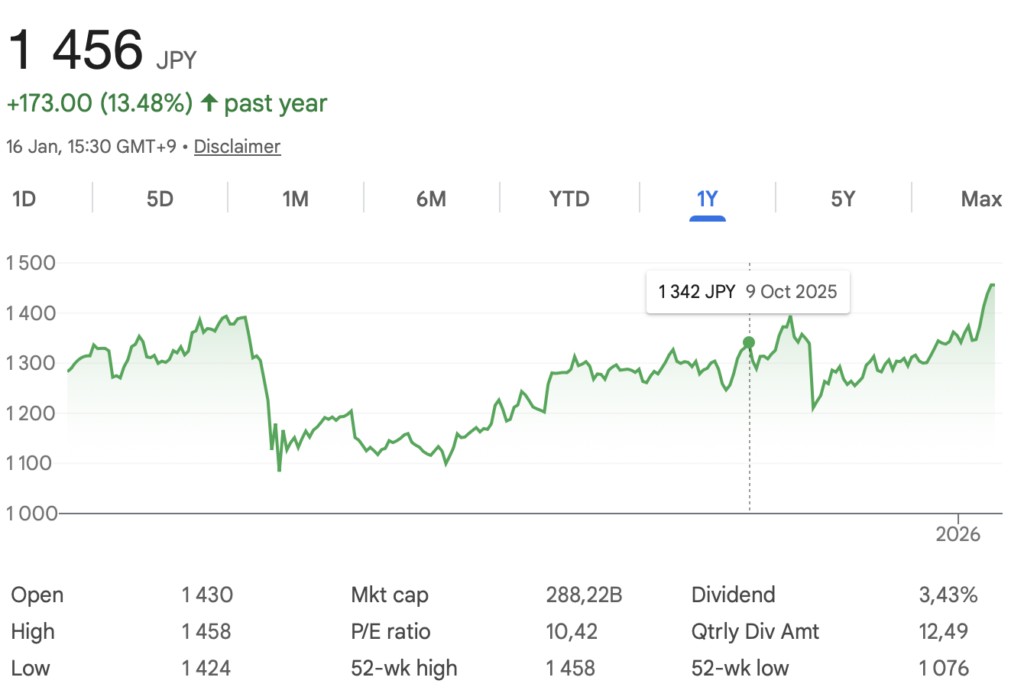This screenshot has width=1024, height=700.
Task: Open the Disclaimer link
Action: click(237, 147)
